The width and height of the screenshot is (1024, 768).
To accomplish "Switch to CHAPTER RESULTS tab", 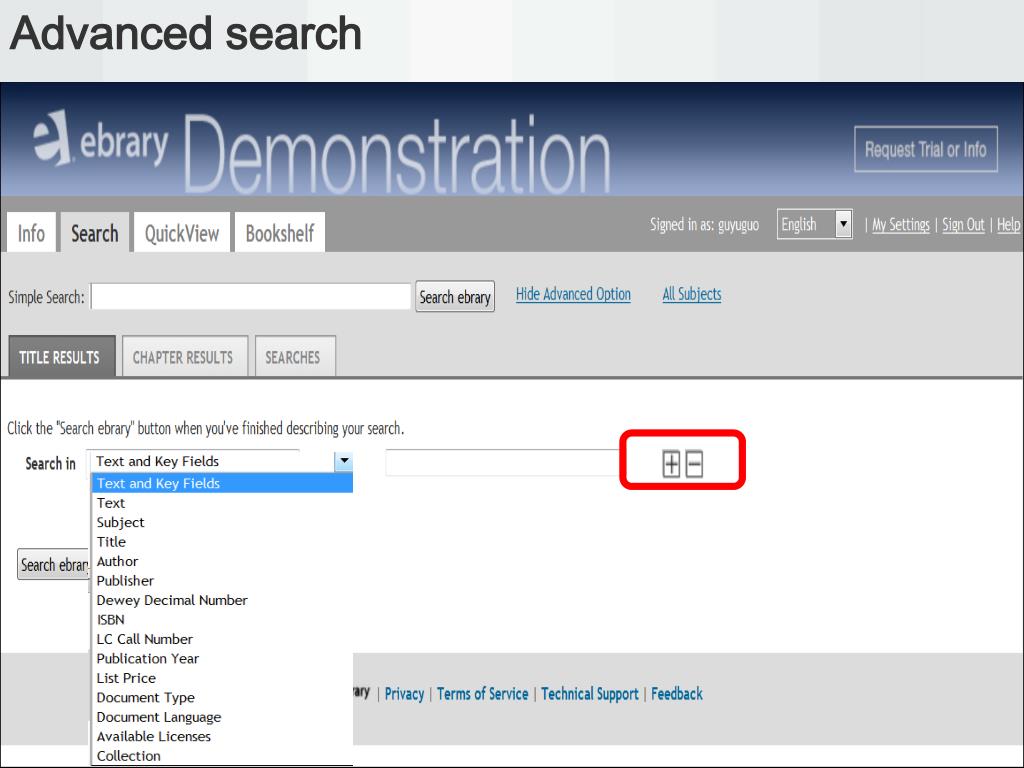I will (x=185, y=357).
